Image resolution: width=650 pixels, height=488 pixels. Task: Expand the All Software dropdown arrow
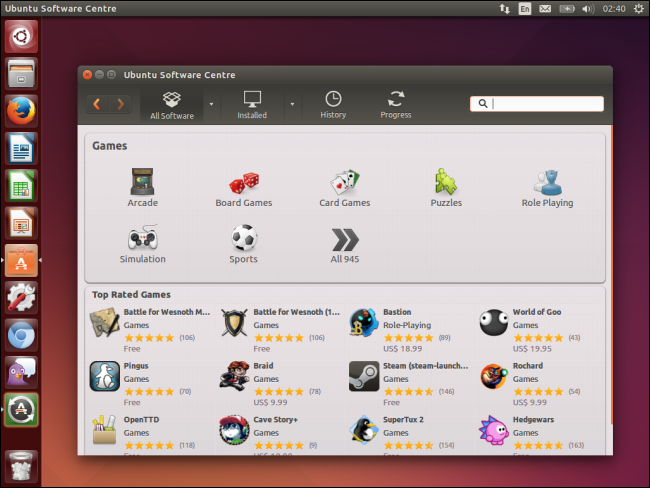click(211, 104)
